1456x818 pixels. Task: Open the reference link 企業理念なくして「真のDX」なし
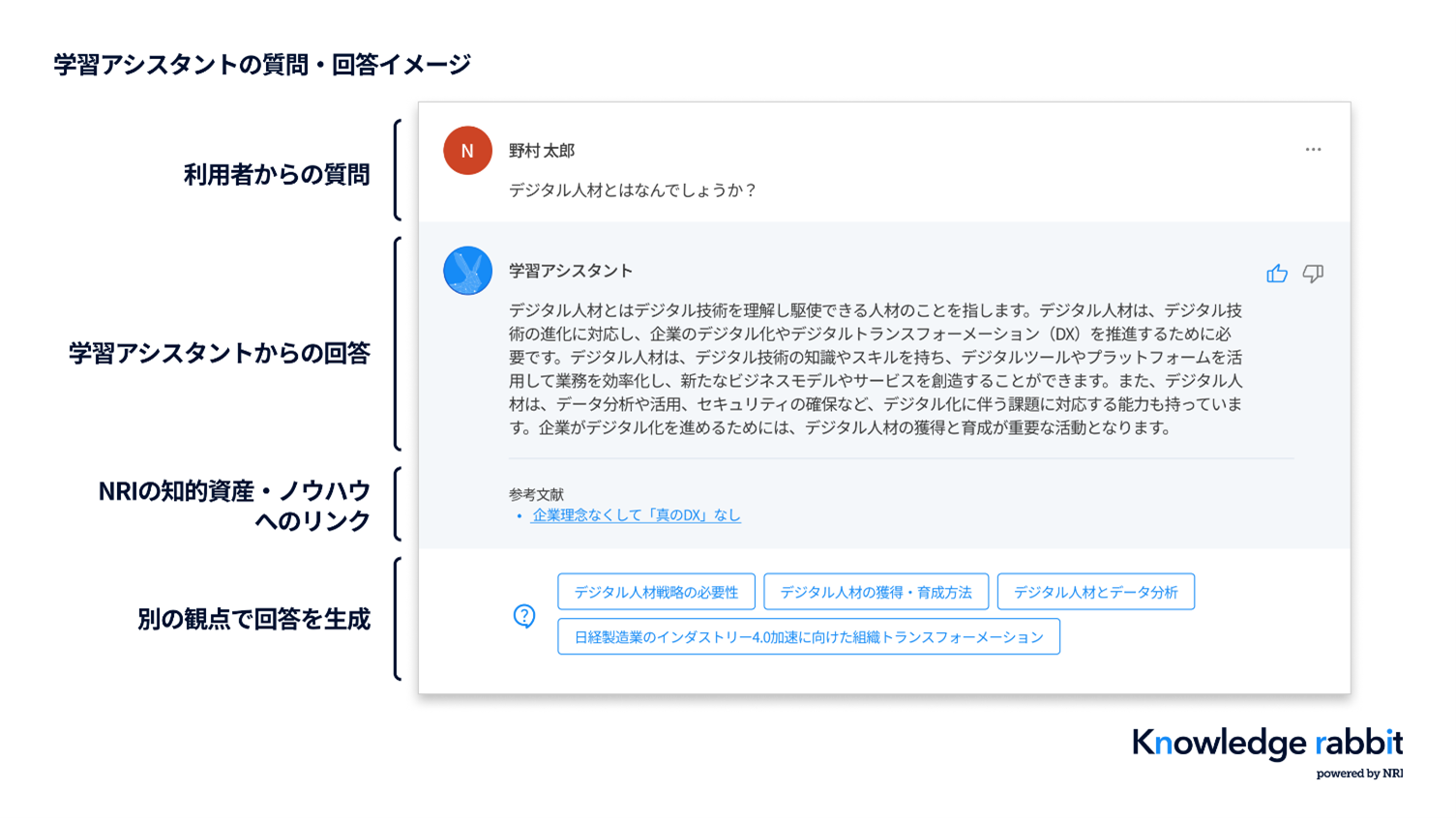tap(636, 515)
